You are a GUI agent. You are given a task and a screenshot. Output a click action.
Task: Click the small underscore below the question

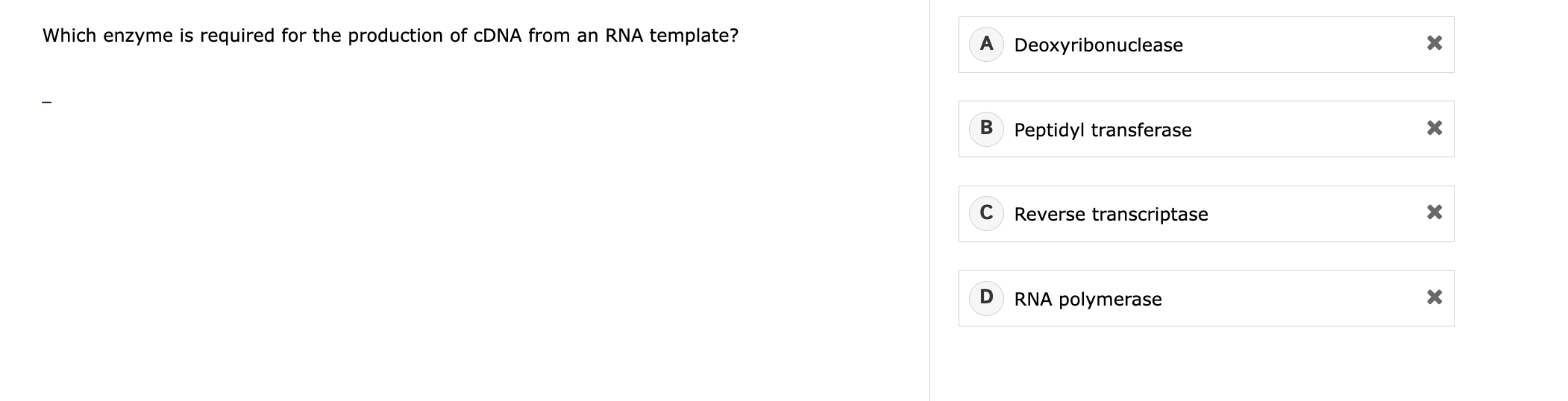pos(47,102)
